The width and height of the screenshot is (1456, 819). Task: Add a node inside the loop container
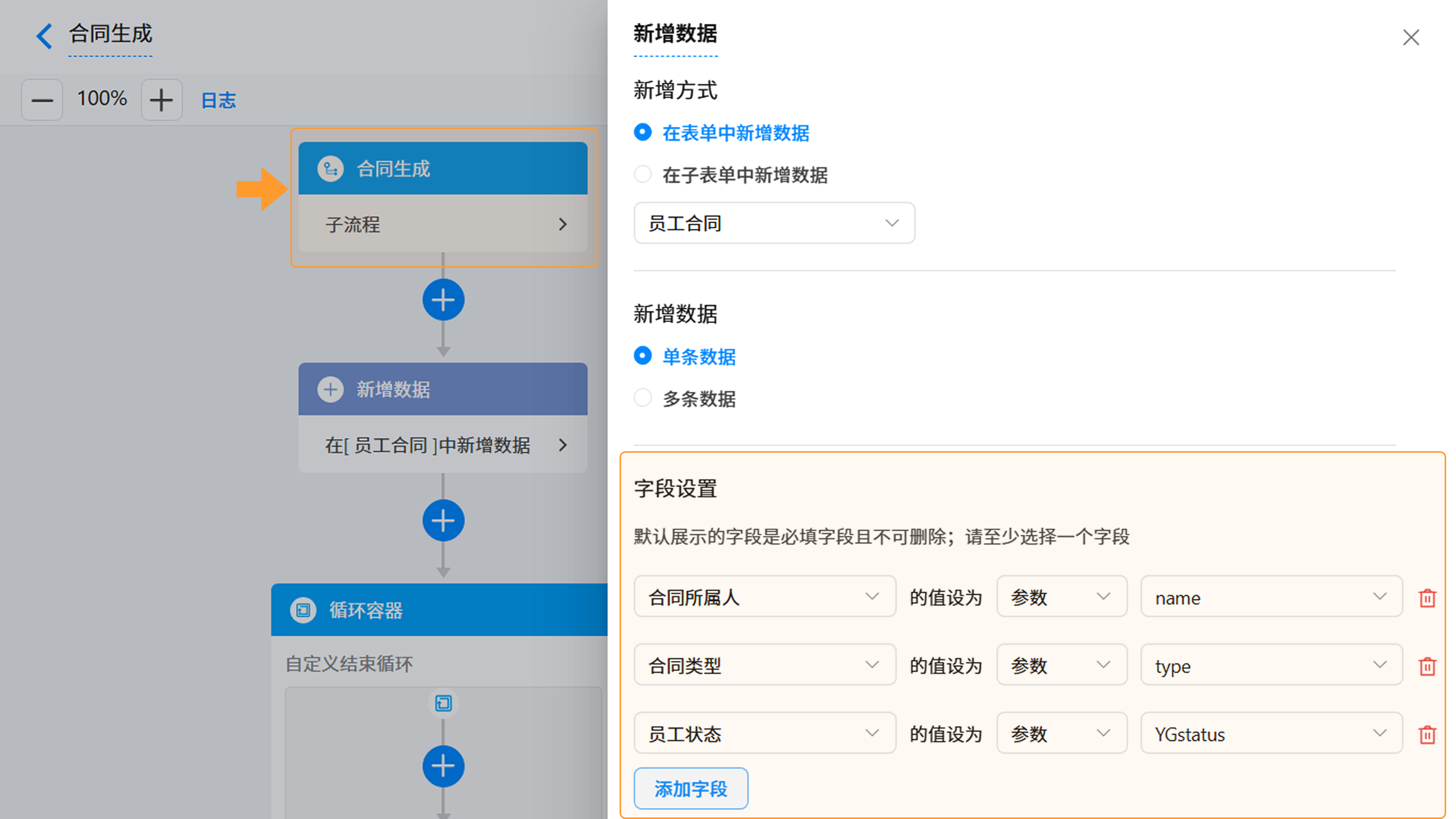(x=443, y=766)
